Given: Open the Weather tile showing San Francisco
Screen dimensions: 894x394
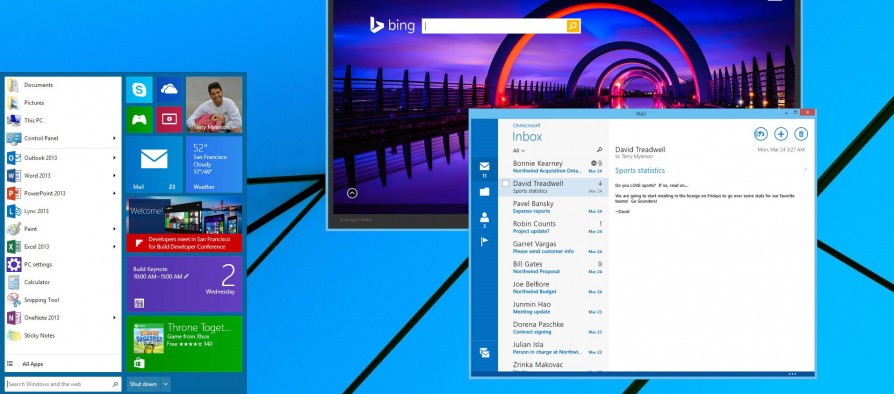Looking at the screenshot, I should coord(214,164).
